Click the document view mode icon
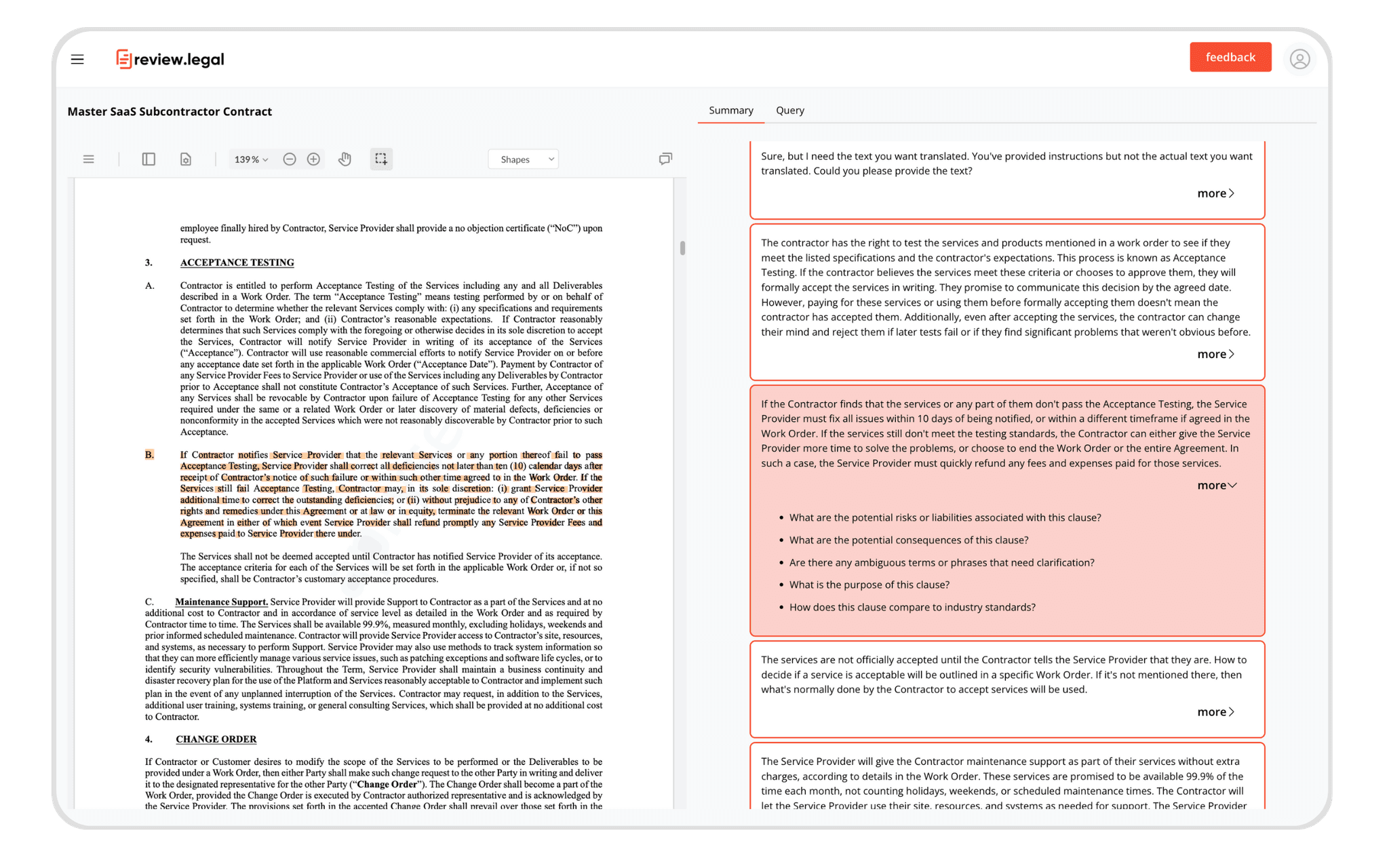This screenshot has width=1389, height=868. click(x=186, y=159)
